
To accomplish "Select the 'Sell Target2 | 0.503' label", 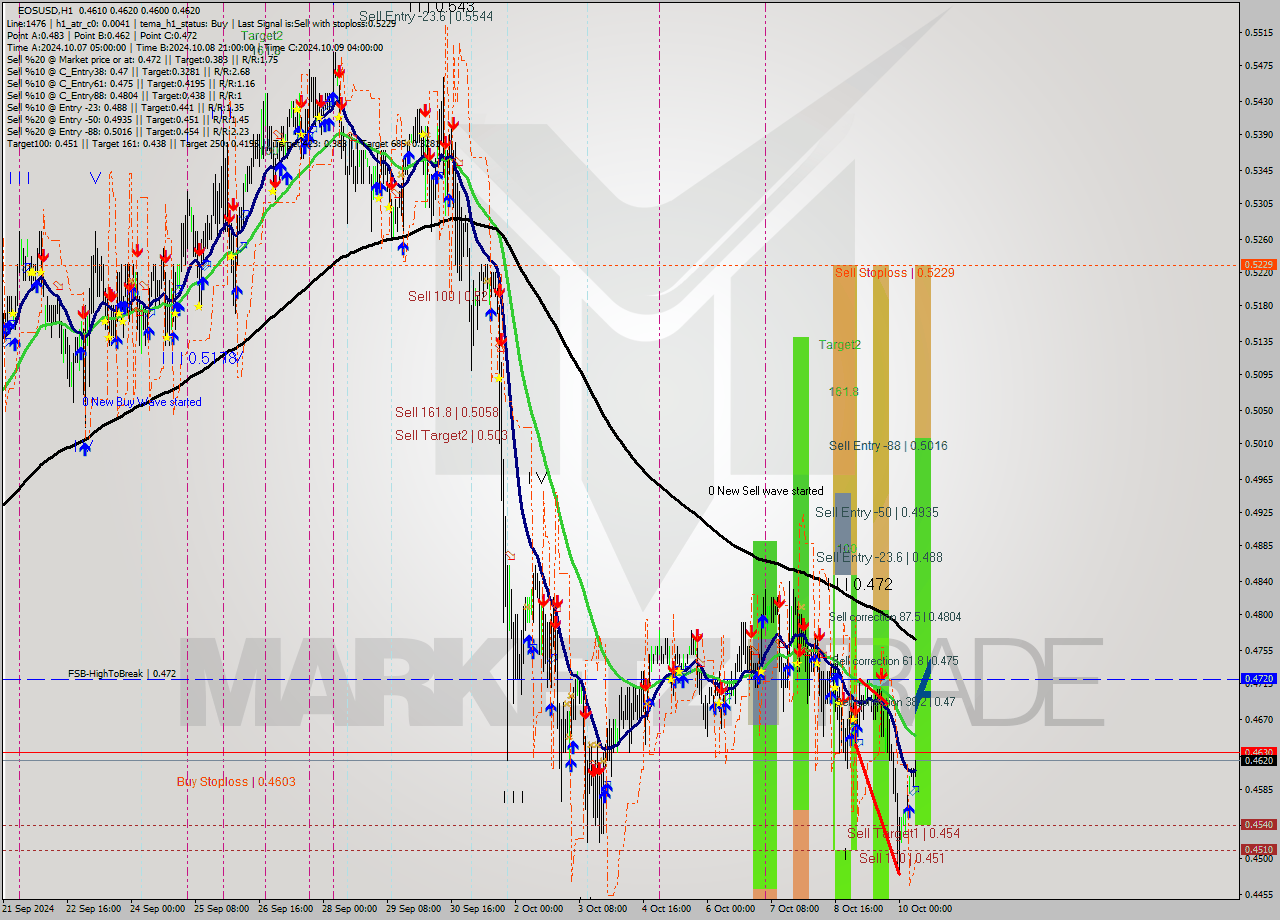I will pos(451,435).
